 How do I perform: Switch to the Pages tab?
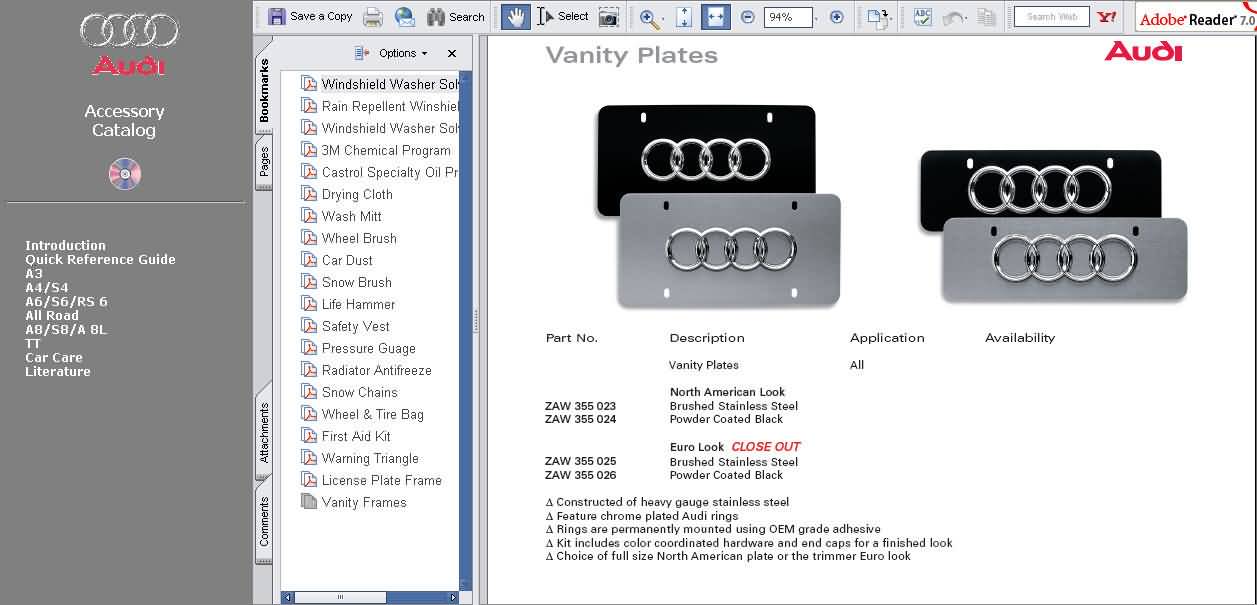pyautogui.click(x=264, y=160)
